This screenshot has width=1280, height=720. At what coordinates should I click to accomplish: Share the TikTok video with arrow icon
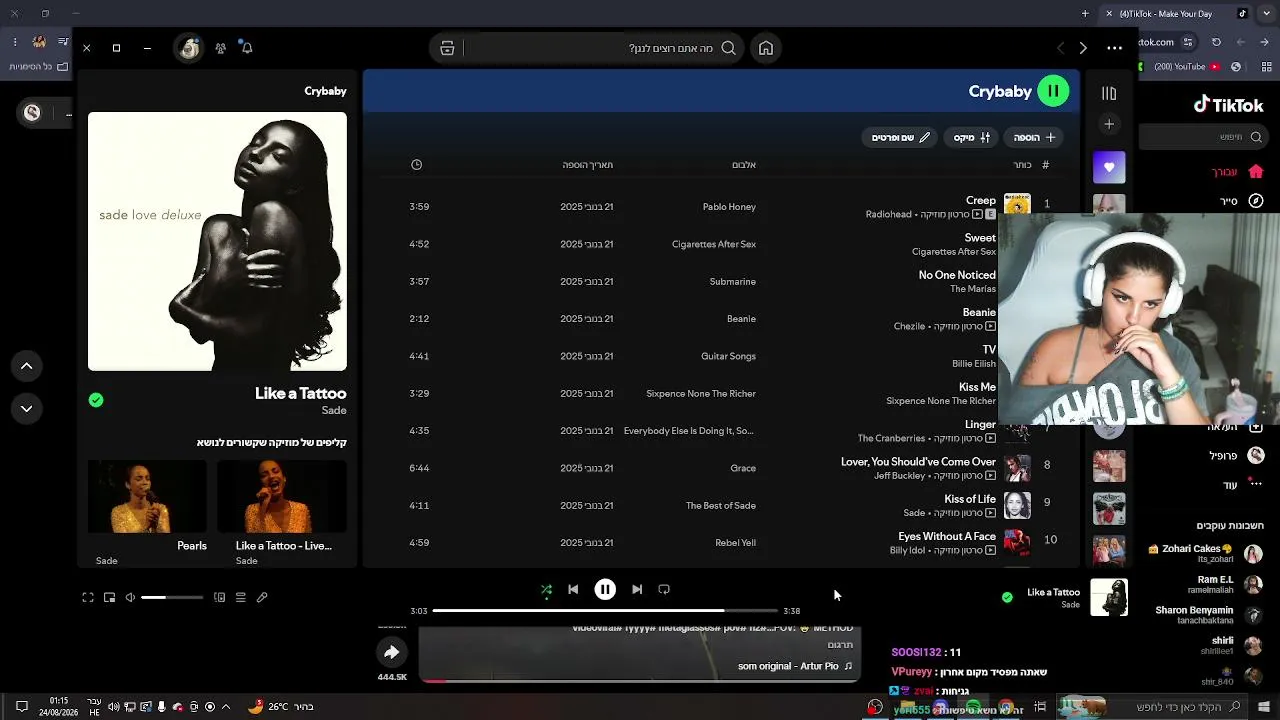pos(392,653)
